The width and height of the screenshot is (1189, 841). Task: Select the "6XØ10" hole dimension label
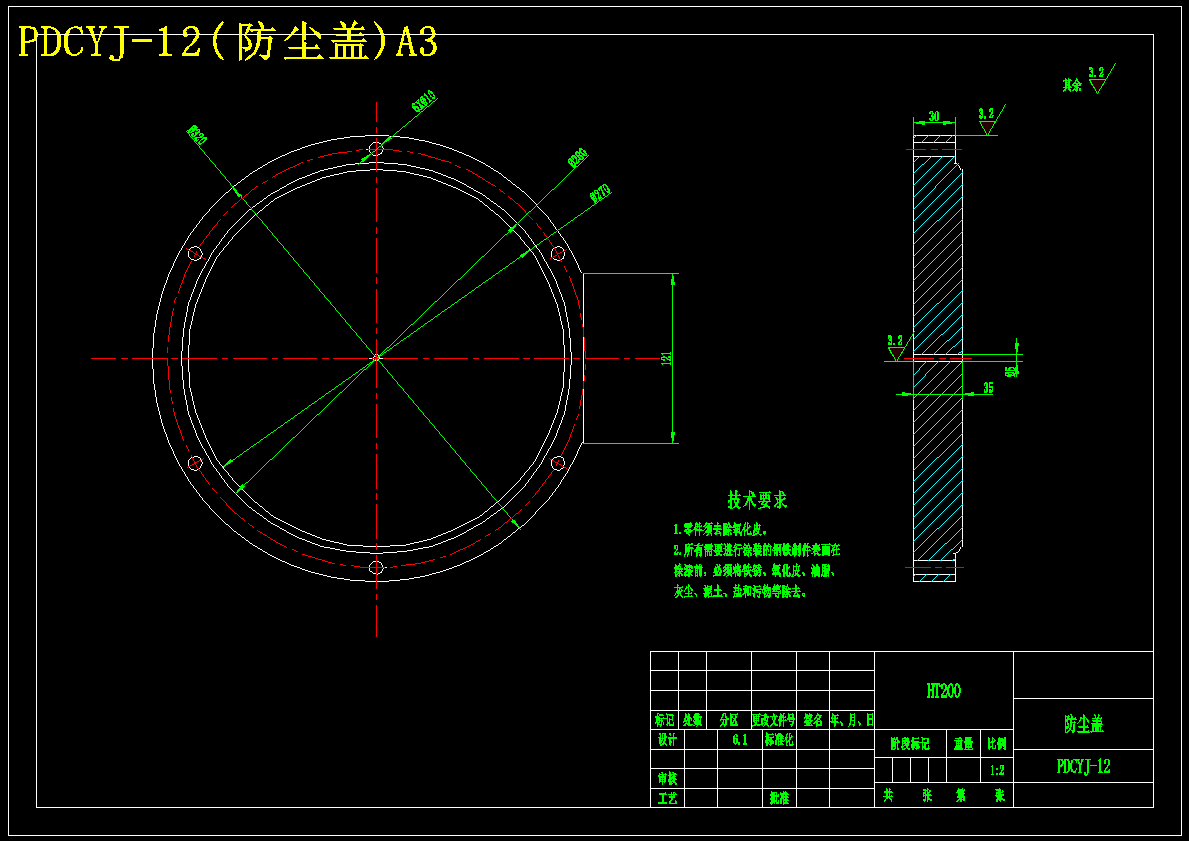coord(423,101)
